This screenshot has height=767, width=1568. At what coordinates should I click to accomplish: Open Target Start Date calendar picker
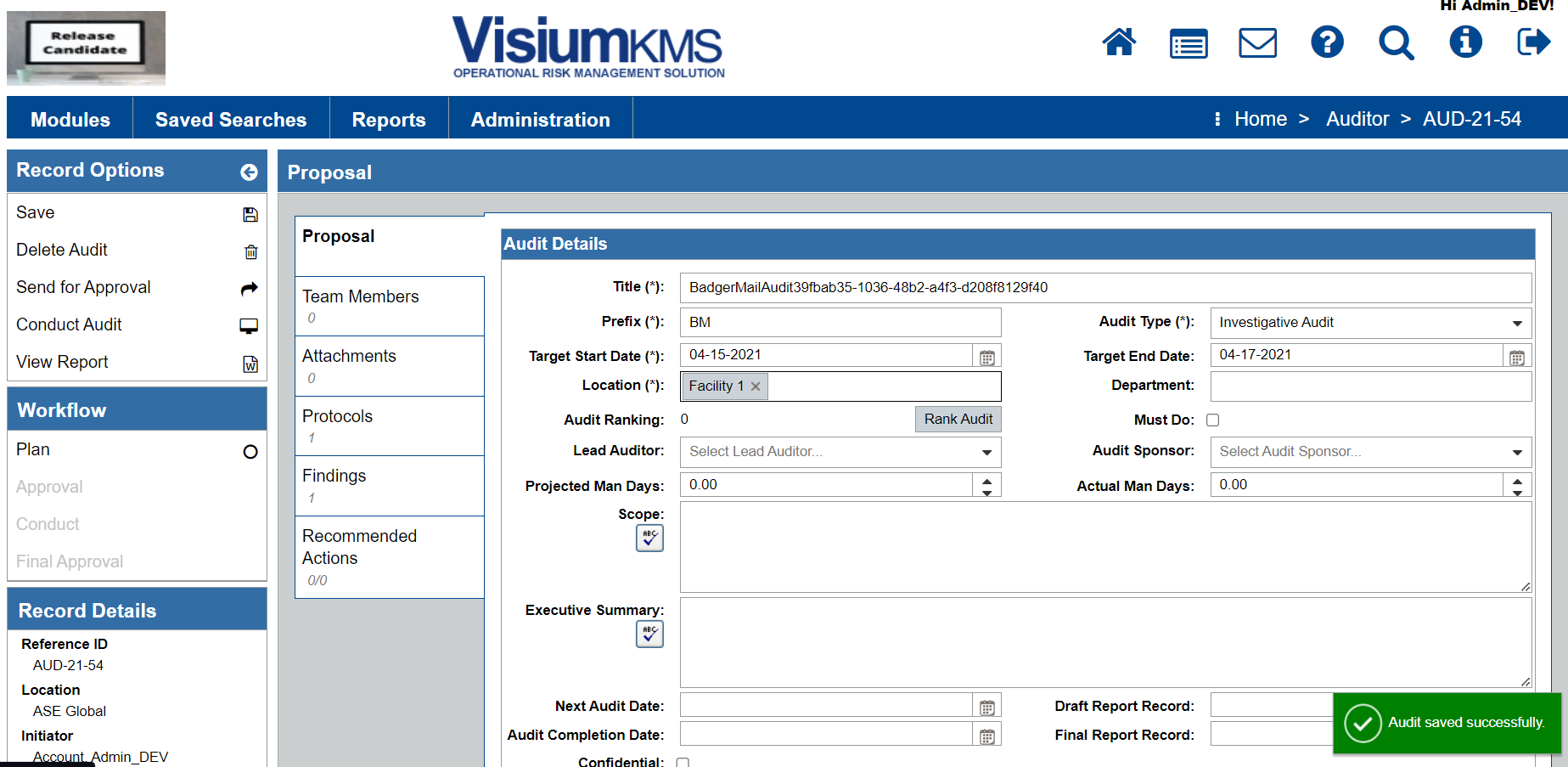pos(987,358)
